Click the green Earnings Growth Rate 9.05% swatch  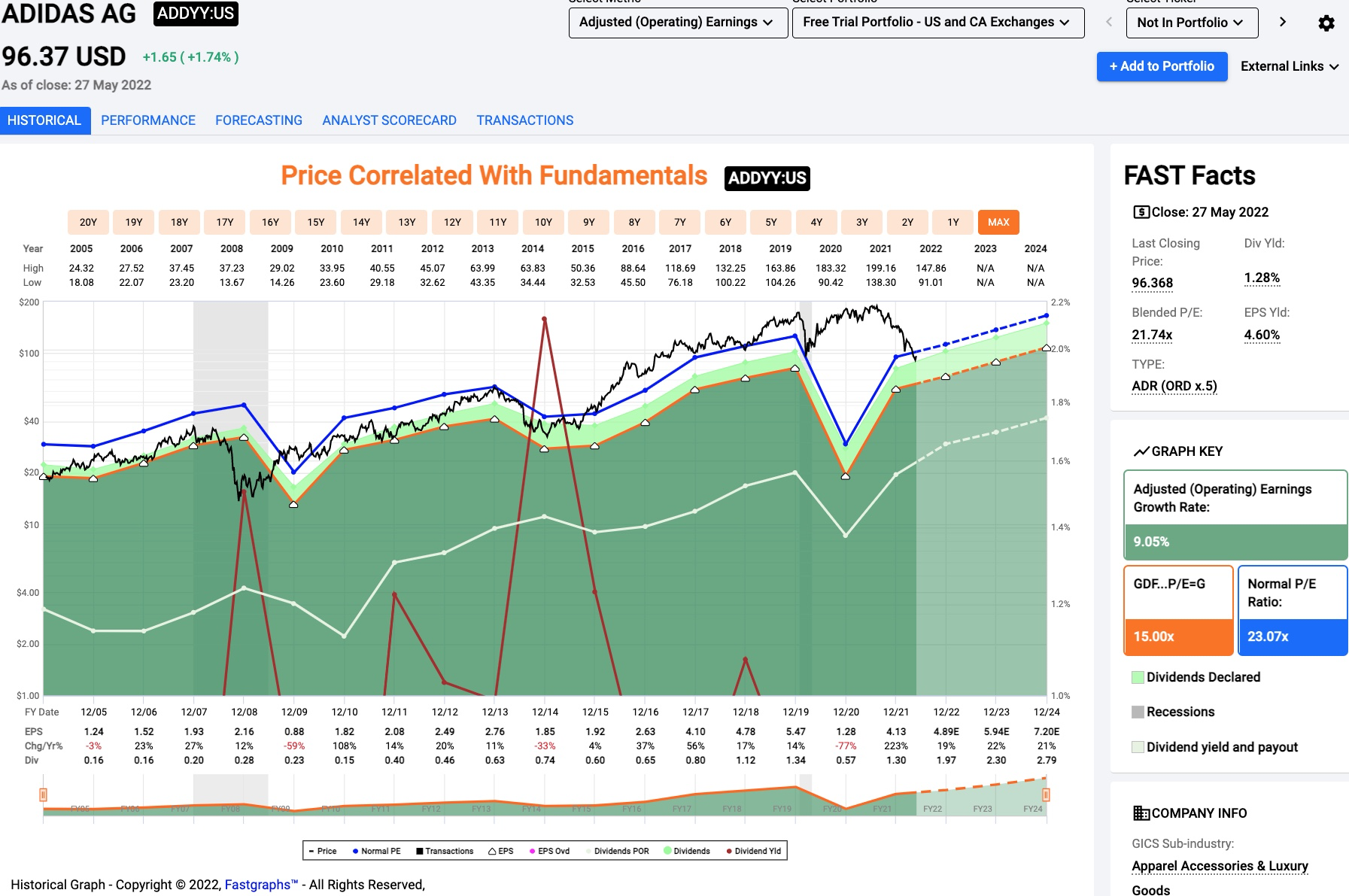click(x=1235, y=542)
